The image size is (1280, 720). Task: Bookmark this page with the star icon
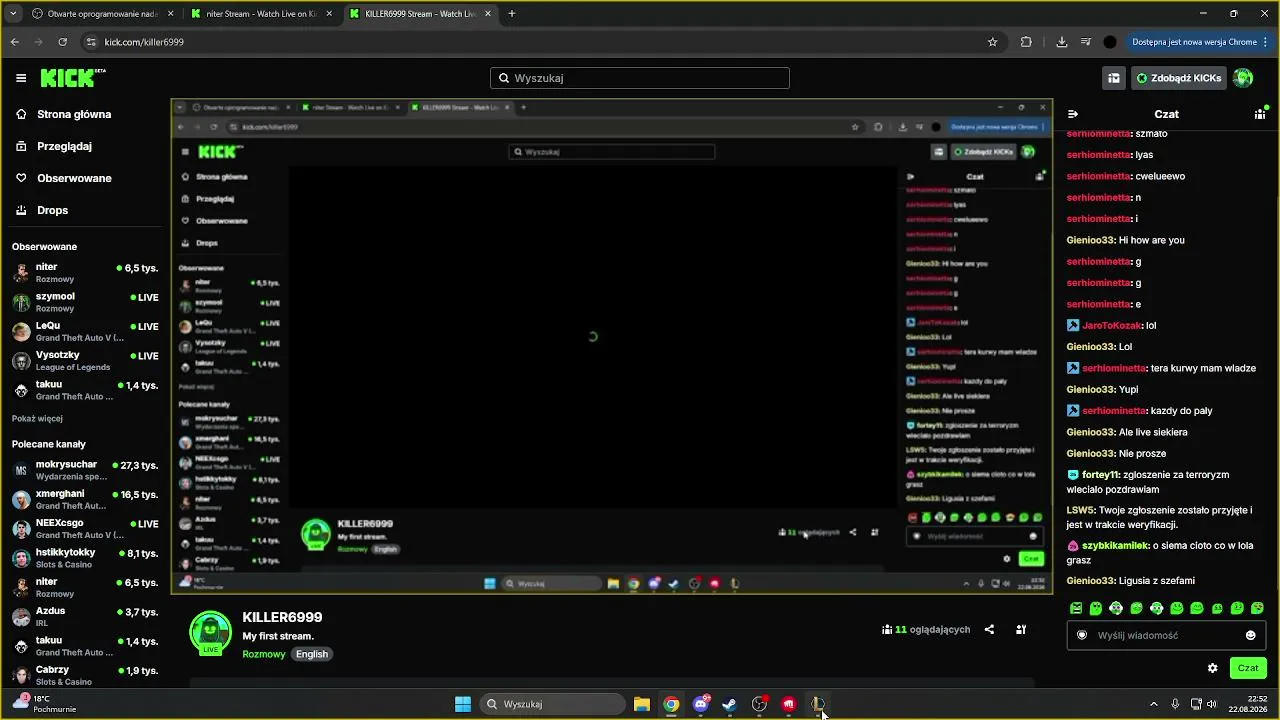(993, 42)
